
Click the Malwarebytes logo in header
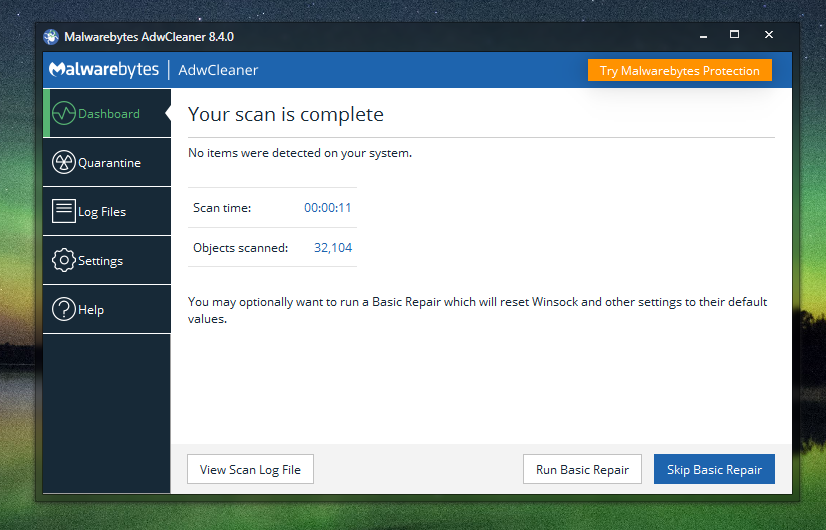coord(104,70)
